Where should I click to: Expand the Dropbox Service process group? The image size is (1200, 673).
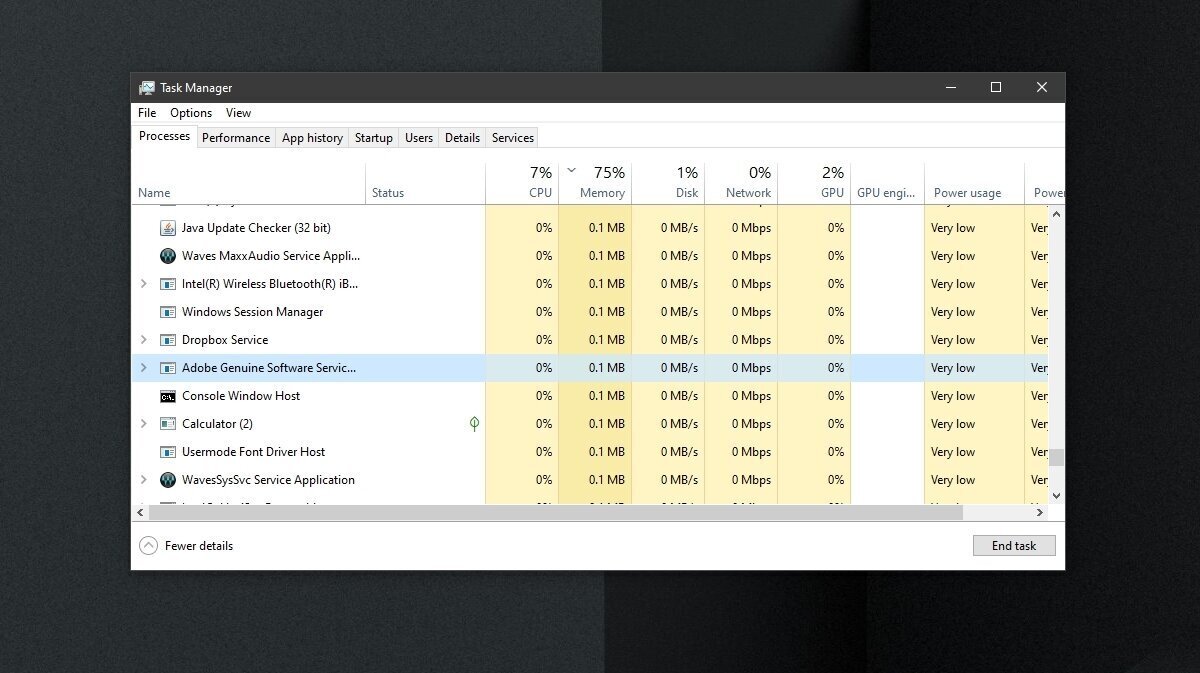[144, 340]
